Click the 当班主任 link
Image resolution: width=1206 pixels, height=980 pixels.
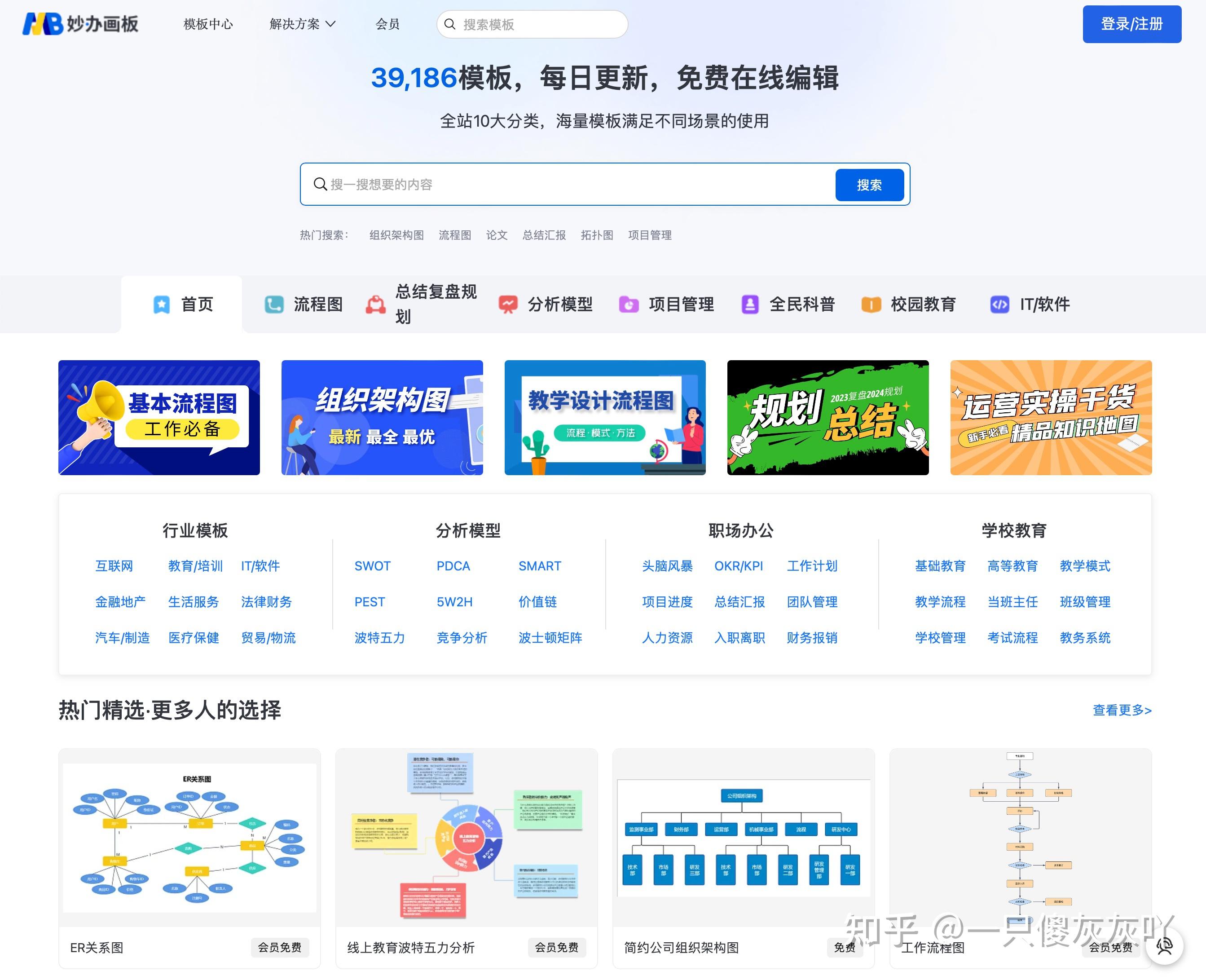[x=1012, y=602]
